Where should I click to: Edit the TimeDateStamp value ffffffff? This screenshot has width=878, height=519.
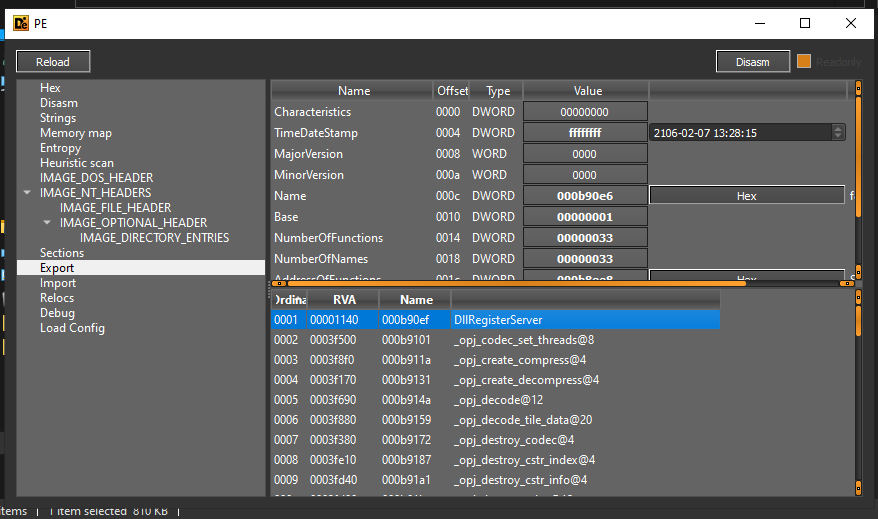tap(585, 133)
